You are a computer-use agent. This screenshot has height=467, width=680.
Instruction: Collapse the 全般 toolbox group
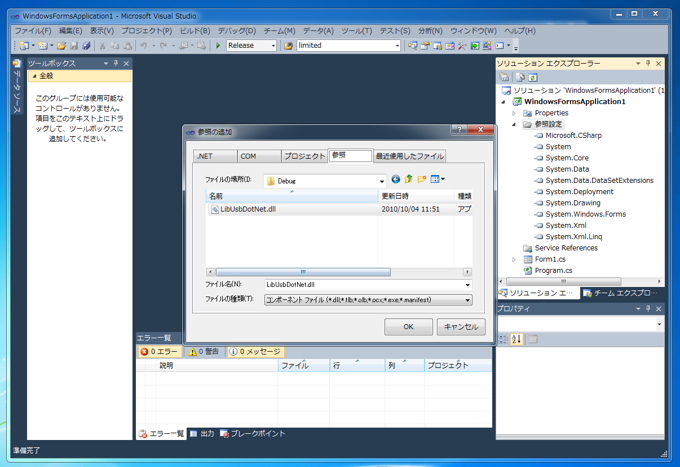tap(35, 76)
